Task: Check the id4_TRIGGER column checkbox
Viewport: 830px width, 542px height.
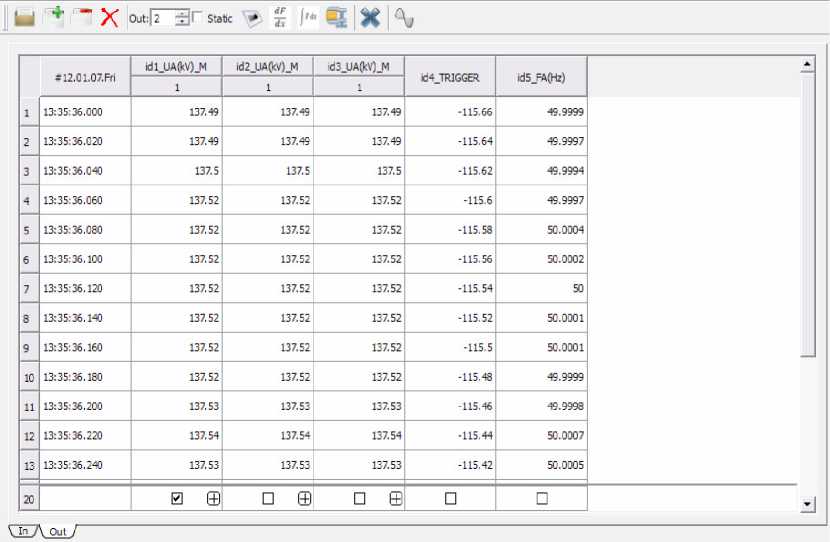Action: tap(450, 498)
